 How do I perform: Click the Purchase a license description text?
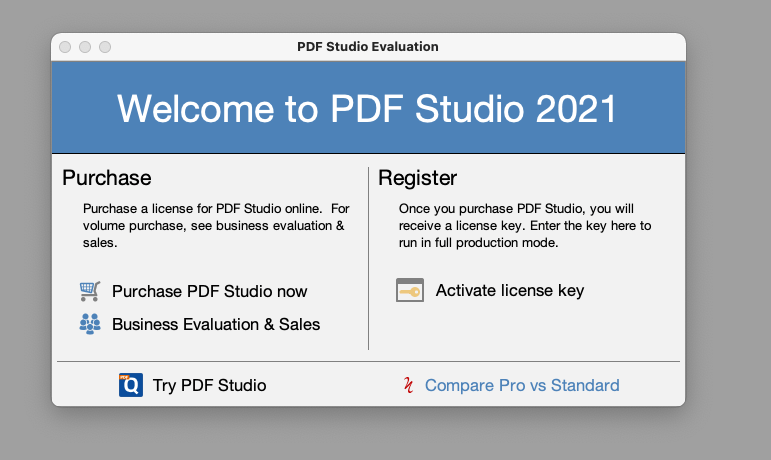[x=216, y=226]
